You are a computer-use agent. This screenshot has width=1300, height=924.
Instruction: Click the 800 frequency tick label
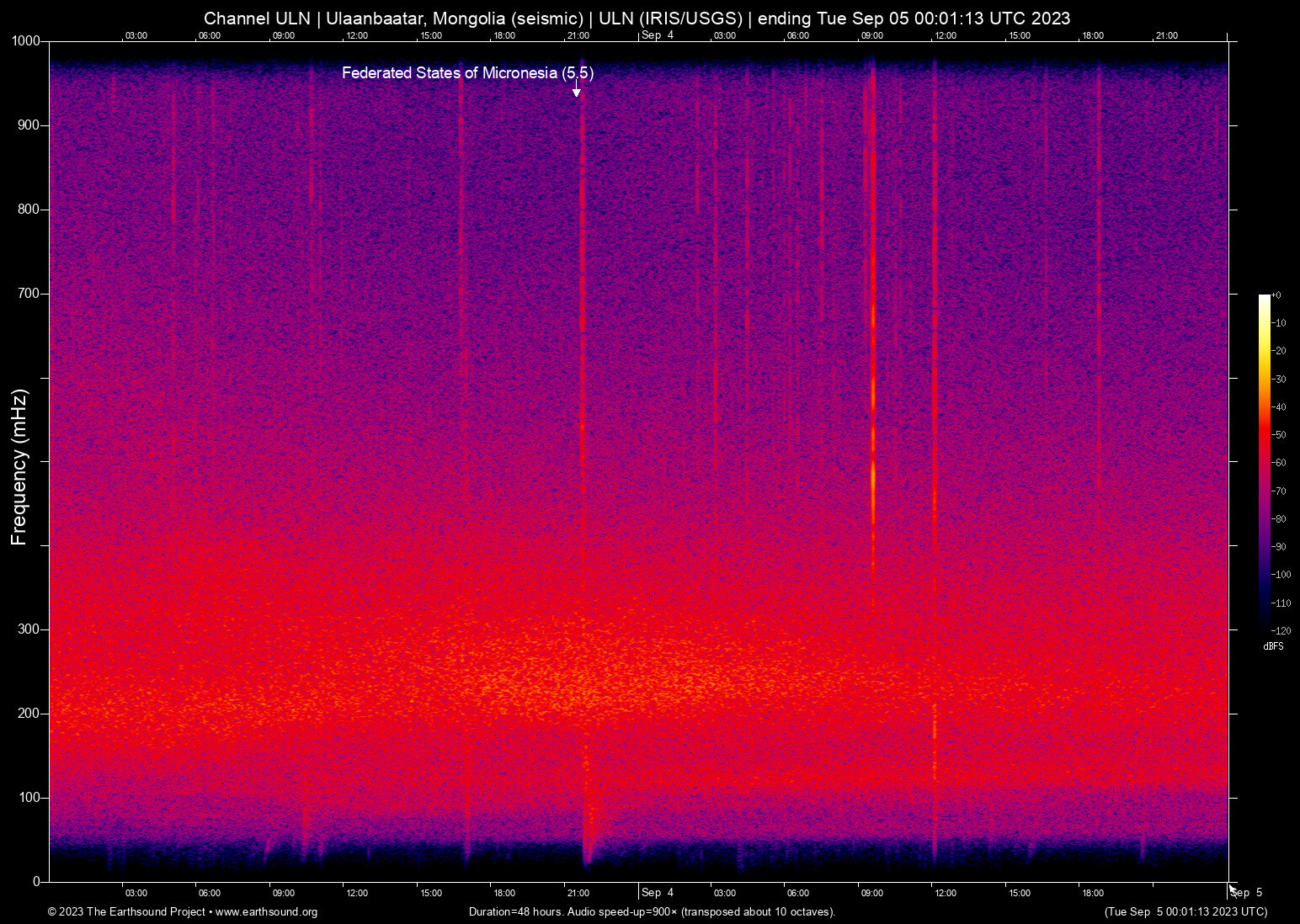(29, 210)
